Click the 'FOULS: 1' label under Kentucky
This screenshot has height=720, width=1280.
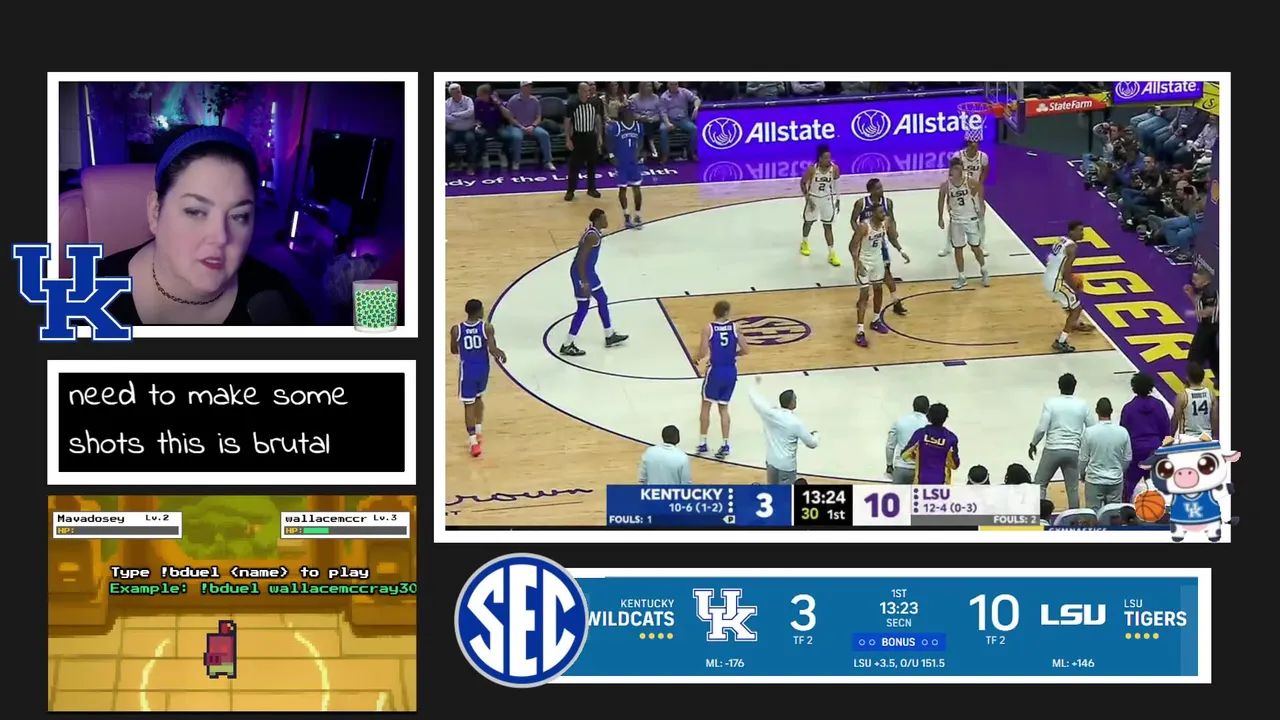(629, 520)
